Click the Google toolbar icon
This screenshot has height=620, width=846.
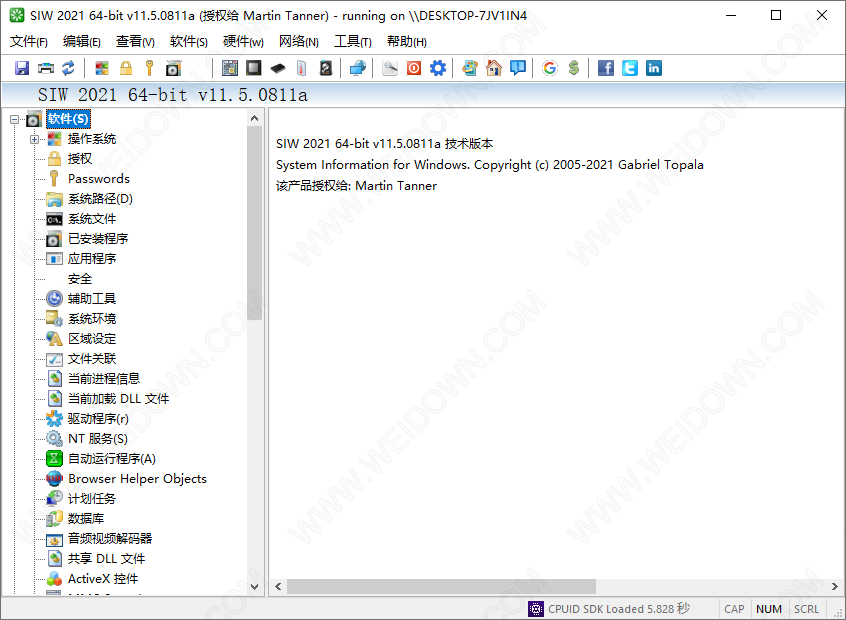pyautogui.click(x=550, y=68)
